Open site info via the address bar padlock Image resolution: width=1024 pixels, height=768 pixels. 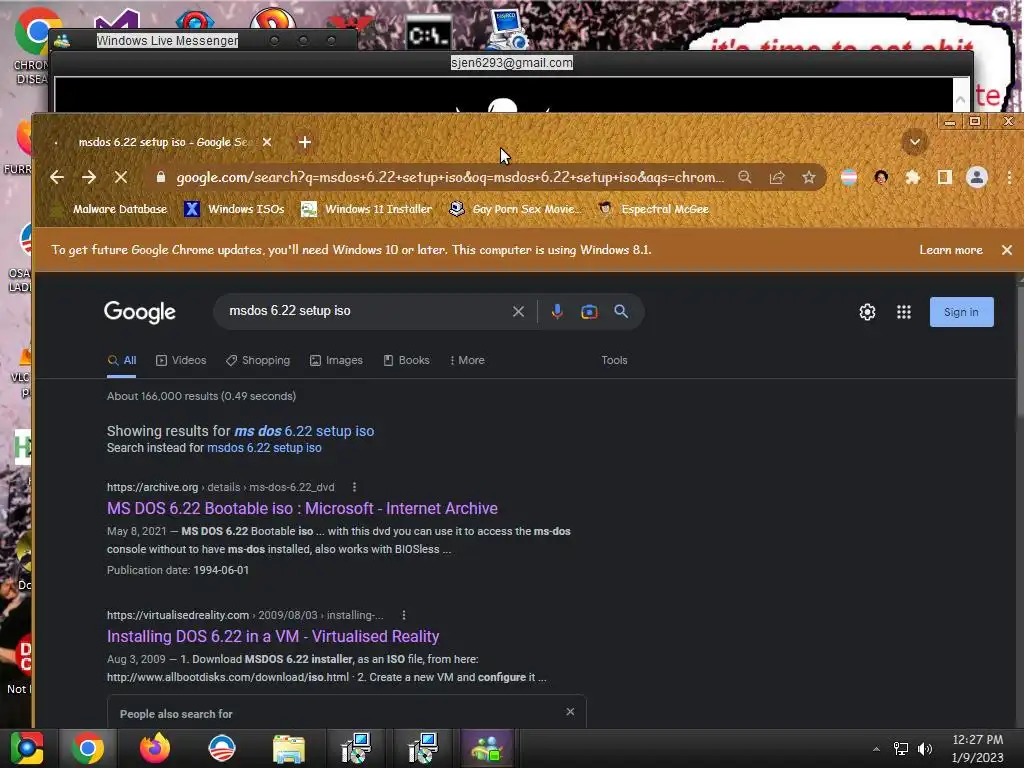pyautogui.click(x=160, y=178)
